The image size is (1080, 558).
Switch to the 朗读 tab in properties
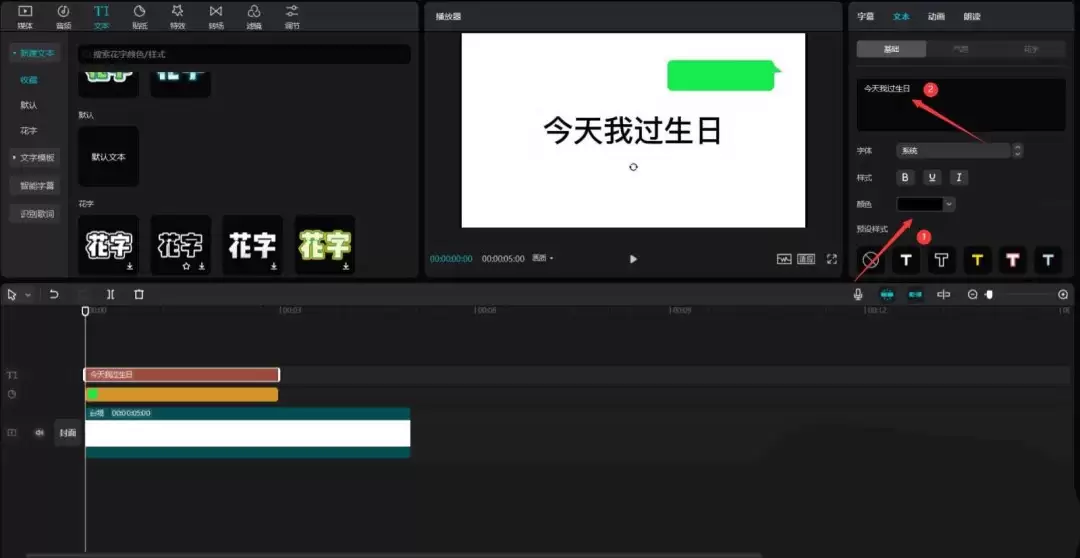(x=972, y=17)
